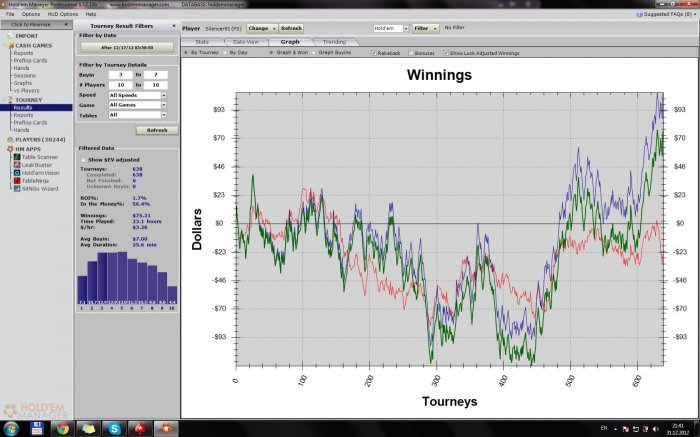
Task: Show hidden system tray icons arrow
Action: (x=616, y=429)
